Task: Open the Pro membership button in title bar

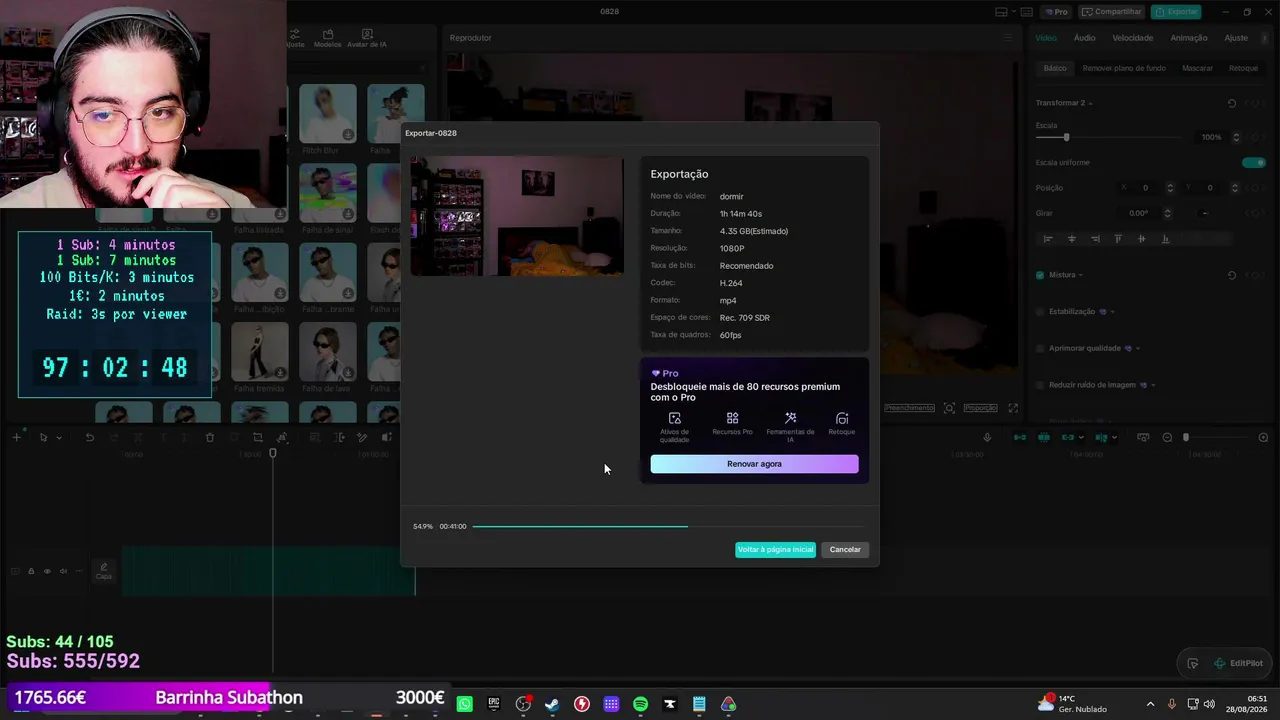Action: coord(1056,12)
